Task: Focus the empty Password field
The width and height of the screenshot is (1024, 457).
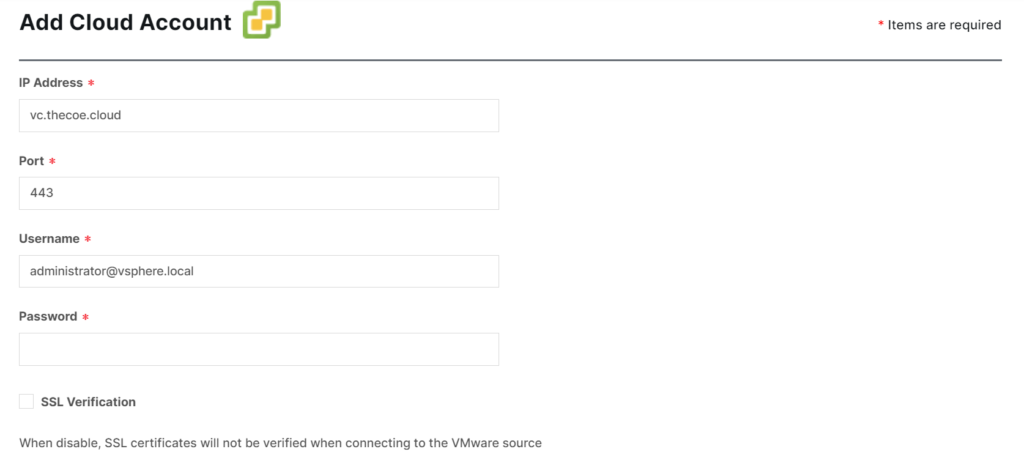Action: (259, 349)
